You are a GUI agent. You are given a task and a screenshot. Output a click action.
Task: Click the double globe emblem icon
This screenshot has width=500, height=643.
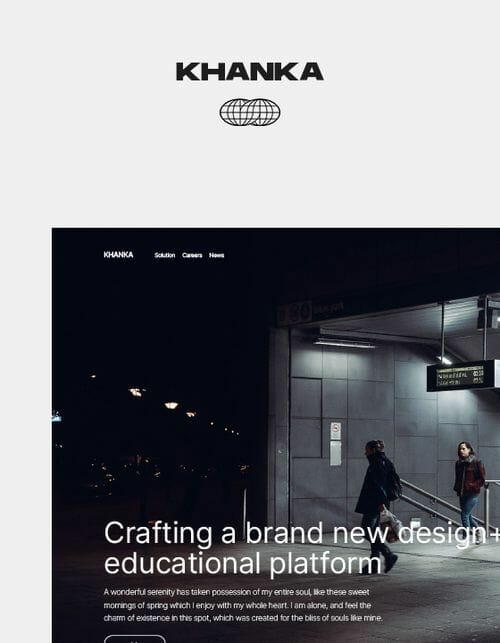point(250,112)
